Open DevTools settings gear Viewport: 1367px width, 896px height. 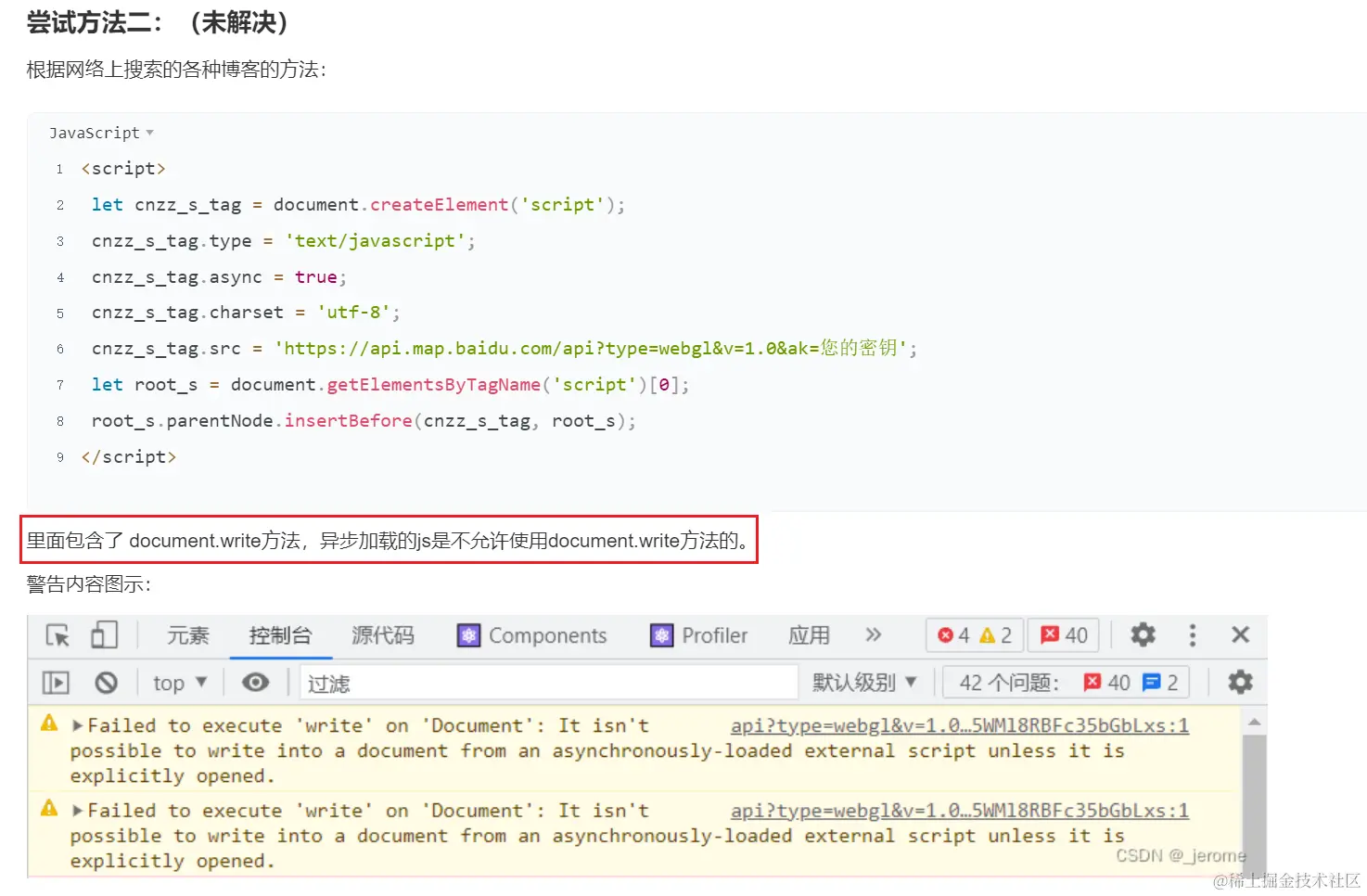pyautogui.click(x=1143, y=635)
